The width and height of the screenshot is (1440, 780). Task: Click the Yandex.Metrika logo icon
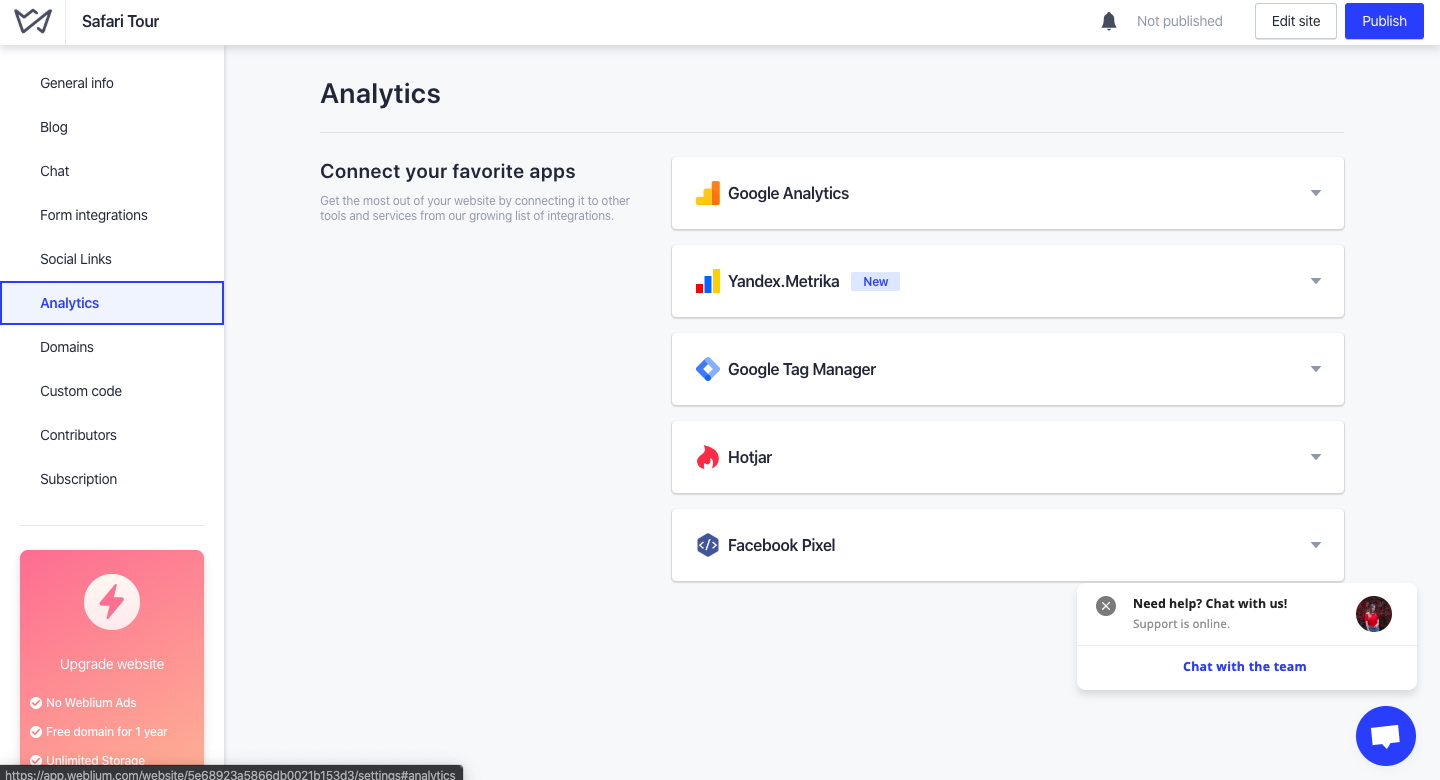(x=708, y=281)
